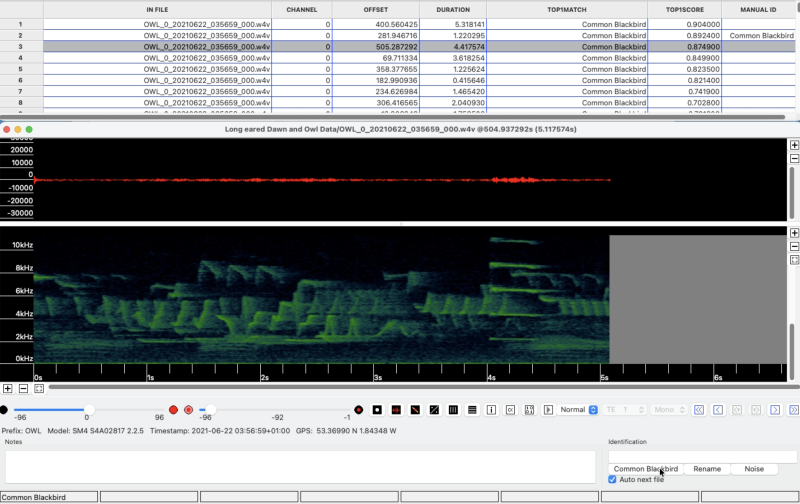Click the Common Blackbird identification button
The height and width of the screenshot is (504, 800).
point(645,469)
